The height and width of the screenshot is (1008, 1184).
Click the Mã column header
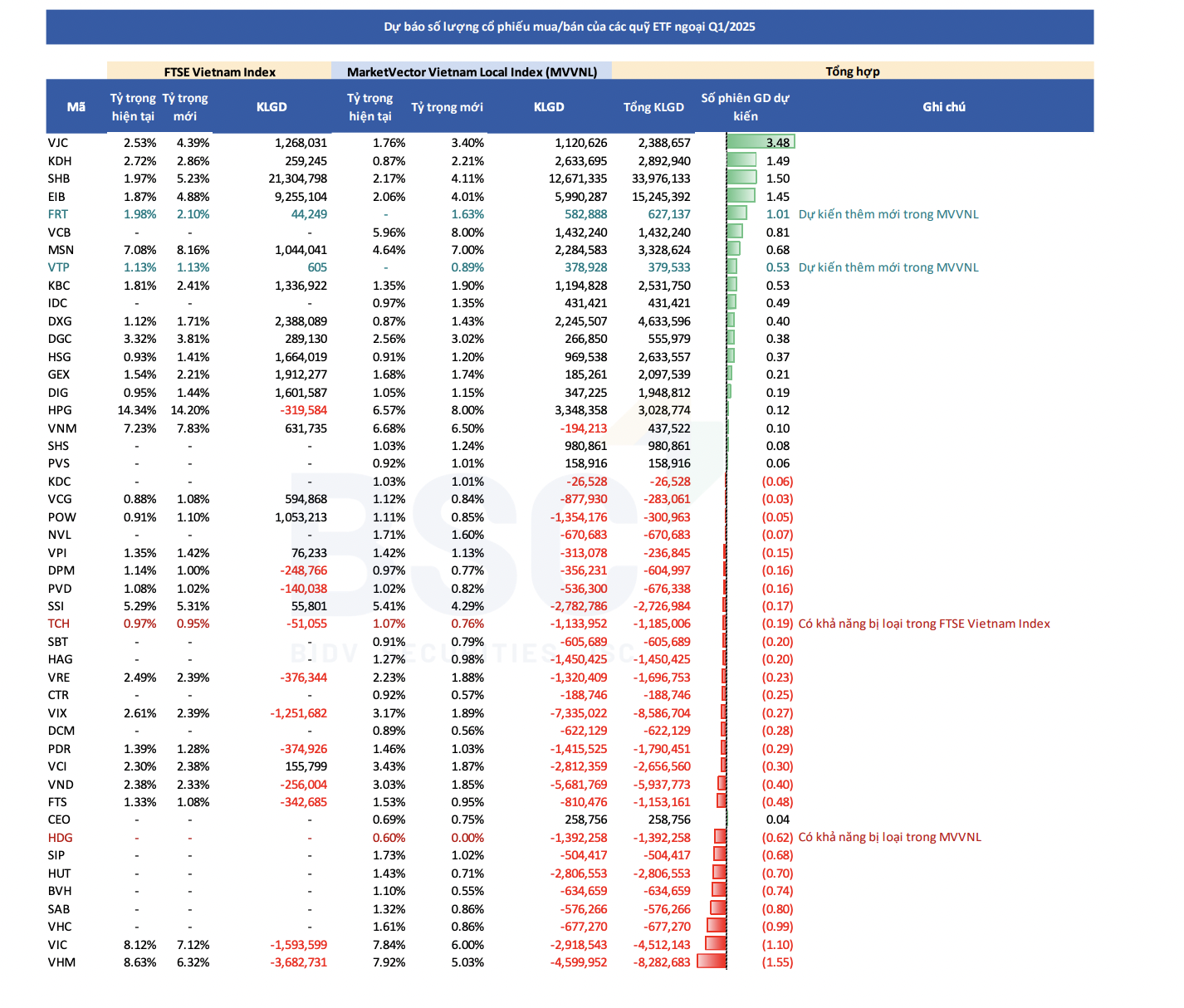tap(76, 106)
